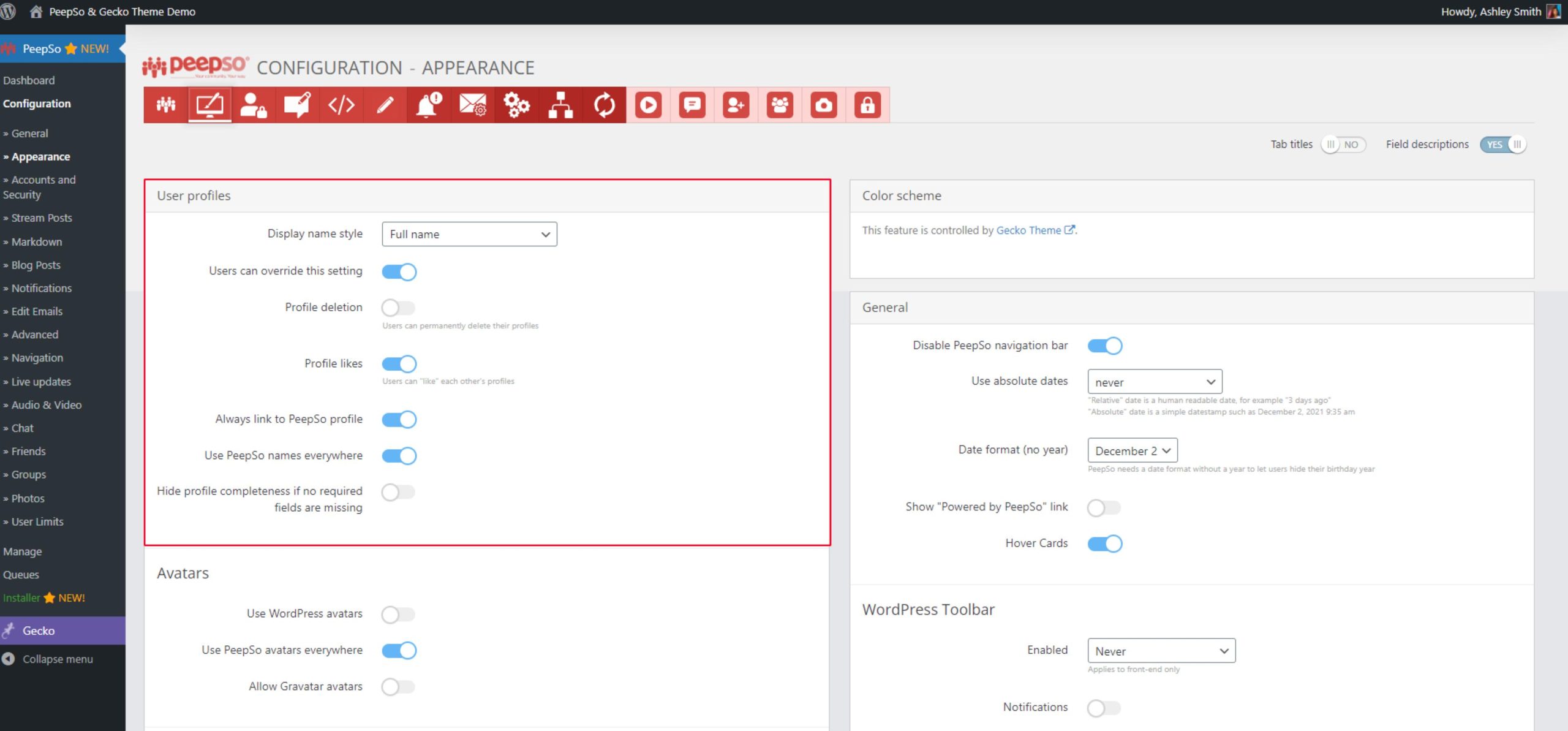
Task: Toggle the Hover Cards switch
Action: pyautogui.click(x=1105, y=544)
